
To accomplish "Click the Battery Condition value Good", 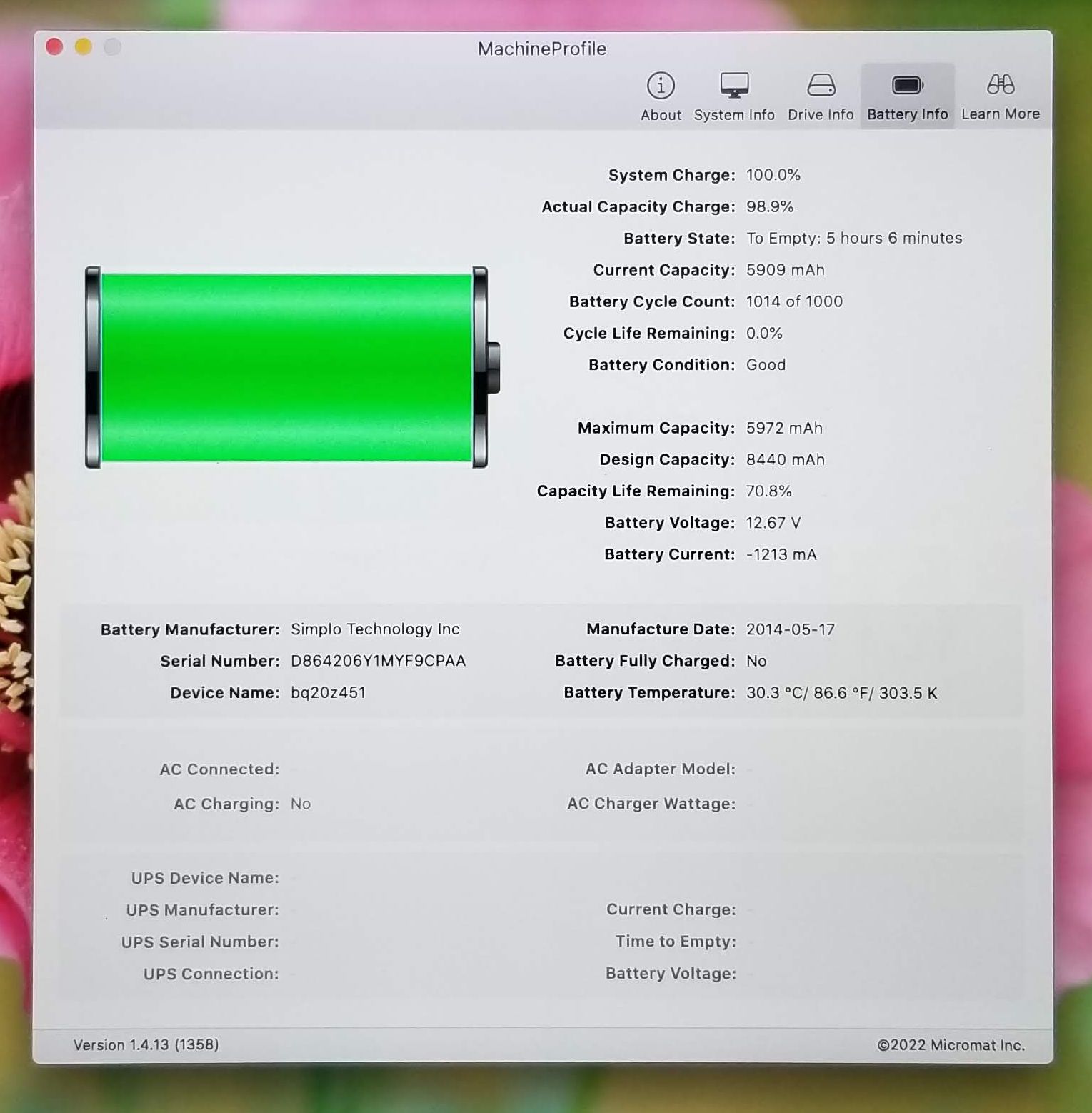I will coord(766,365).
